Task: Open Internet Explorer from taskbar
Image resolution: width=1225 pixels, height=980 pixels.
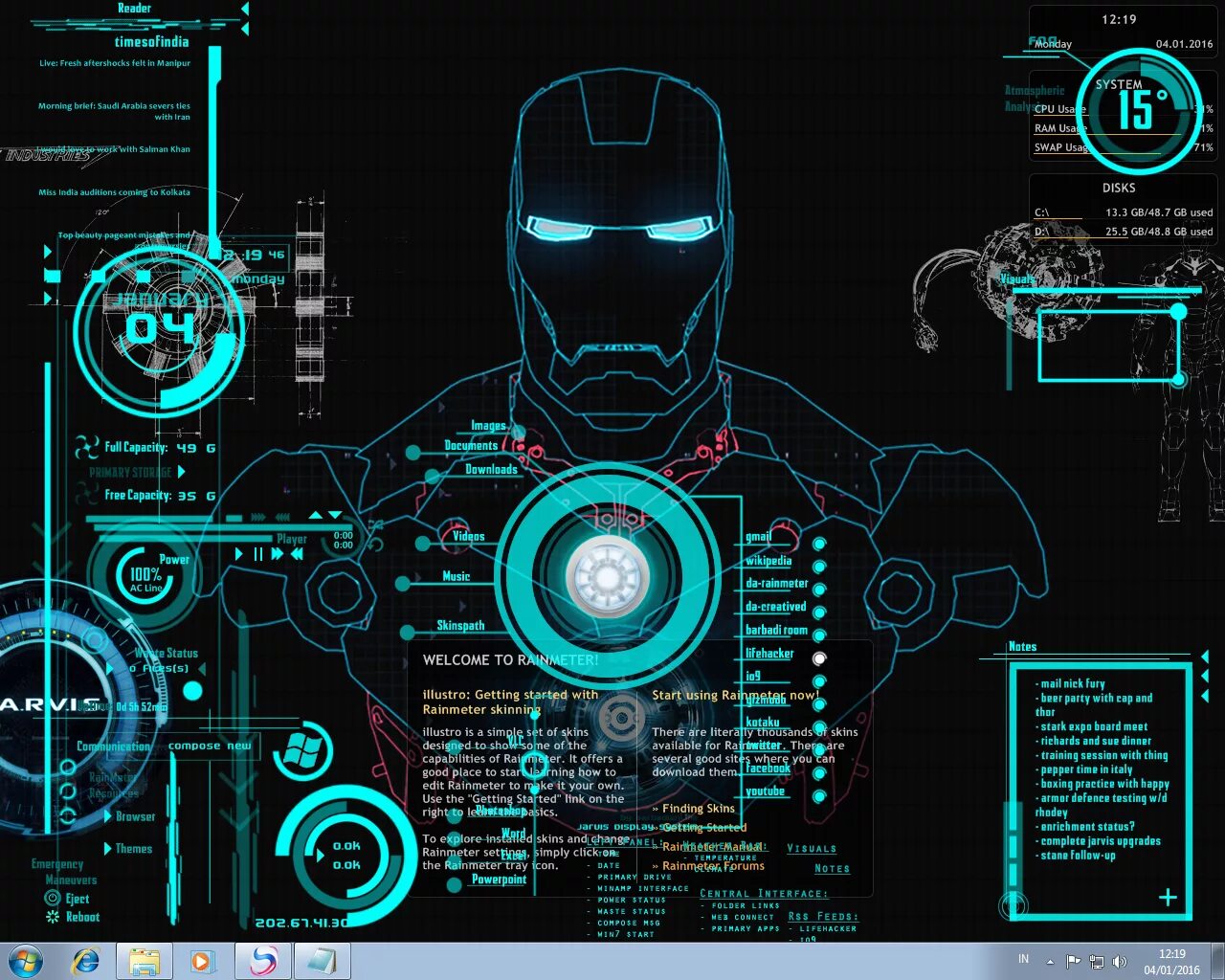Action: click(86, 961)
